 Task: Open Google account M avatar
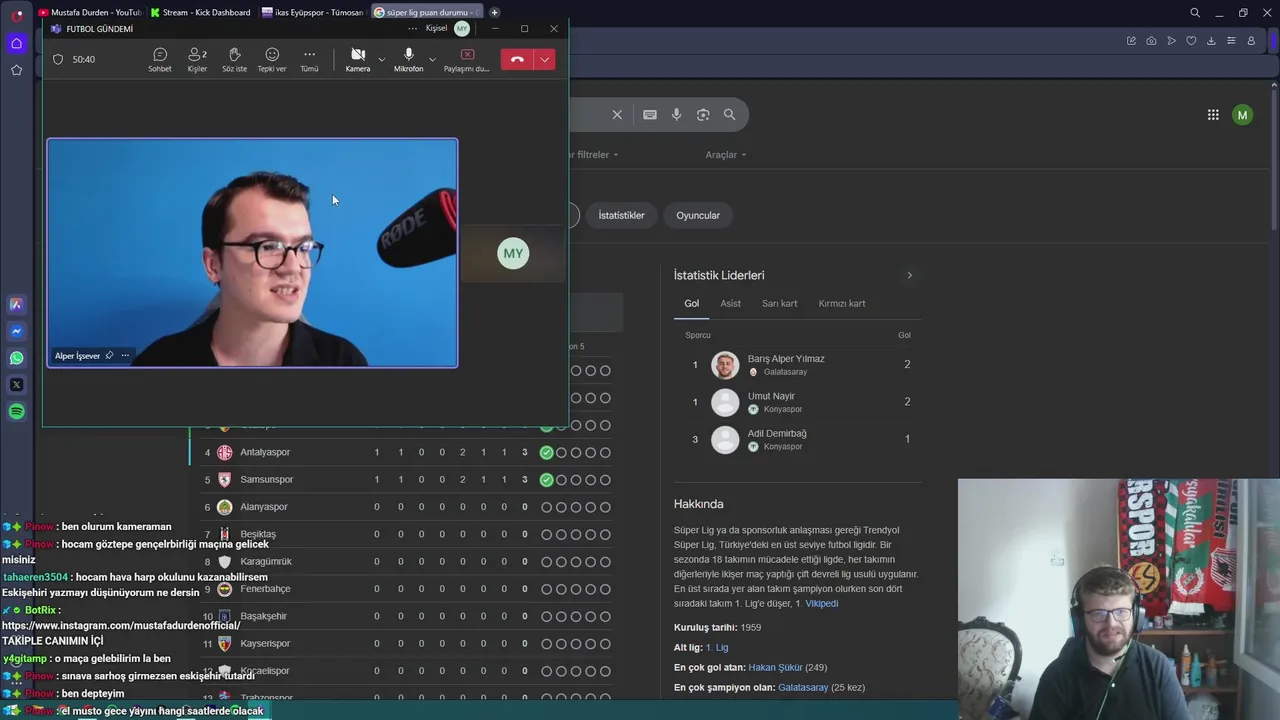[x=1242, y=115]
